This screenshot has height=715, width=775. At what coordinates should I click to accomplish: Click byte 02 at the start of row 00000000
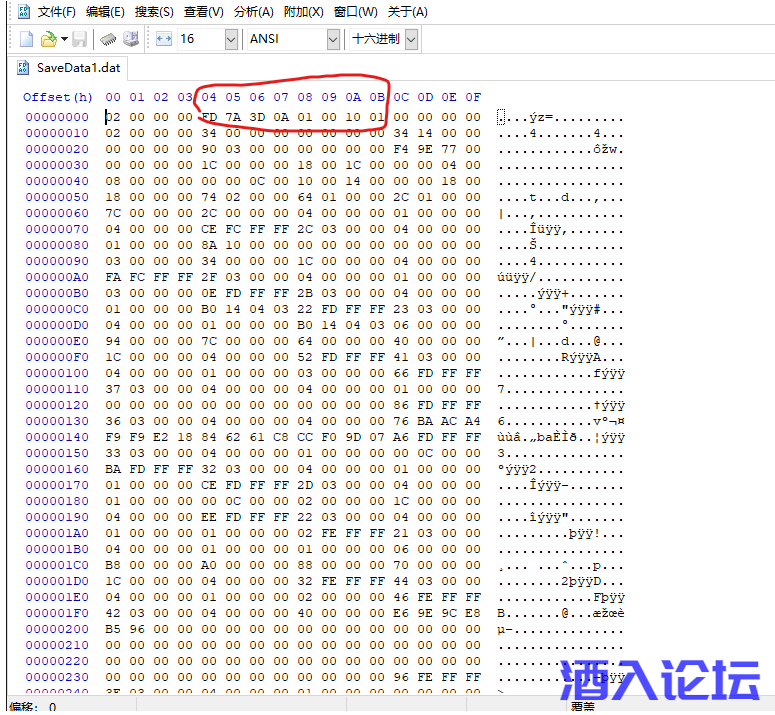113,117
